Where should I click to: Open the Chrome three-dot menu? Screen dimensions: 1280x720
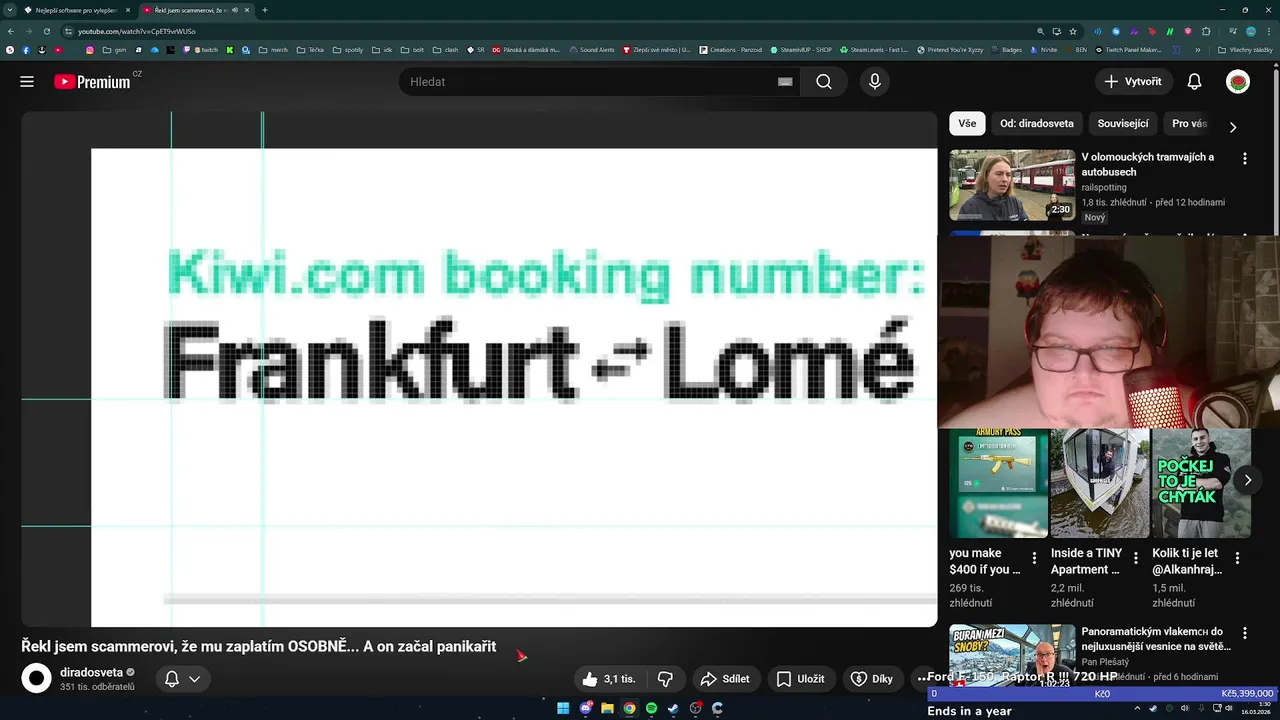pos(1269,31)
